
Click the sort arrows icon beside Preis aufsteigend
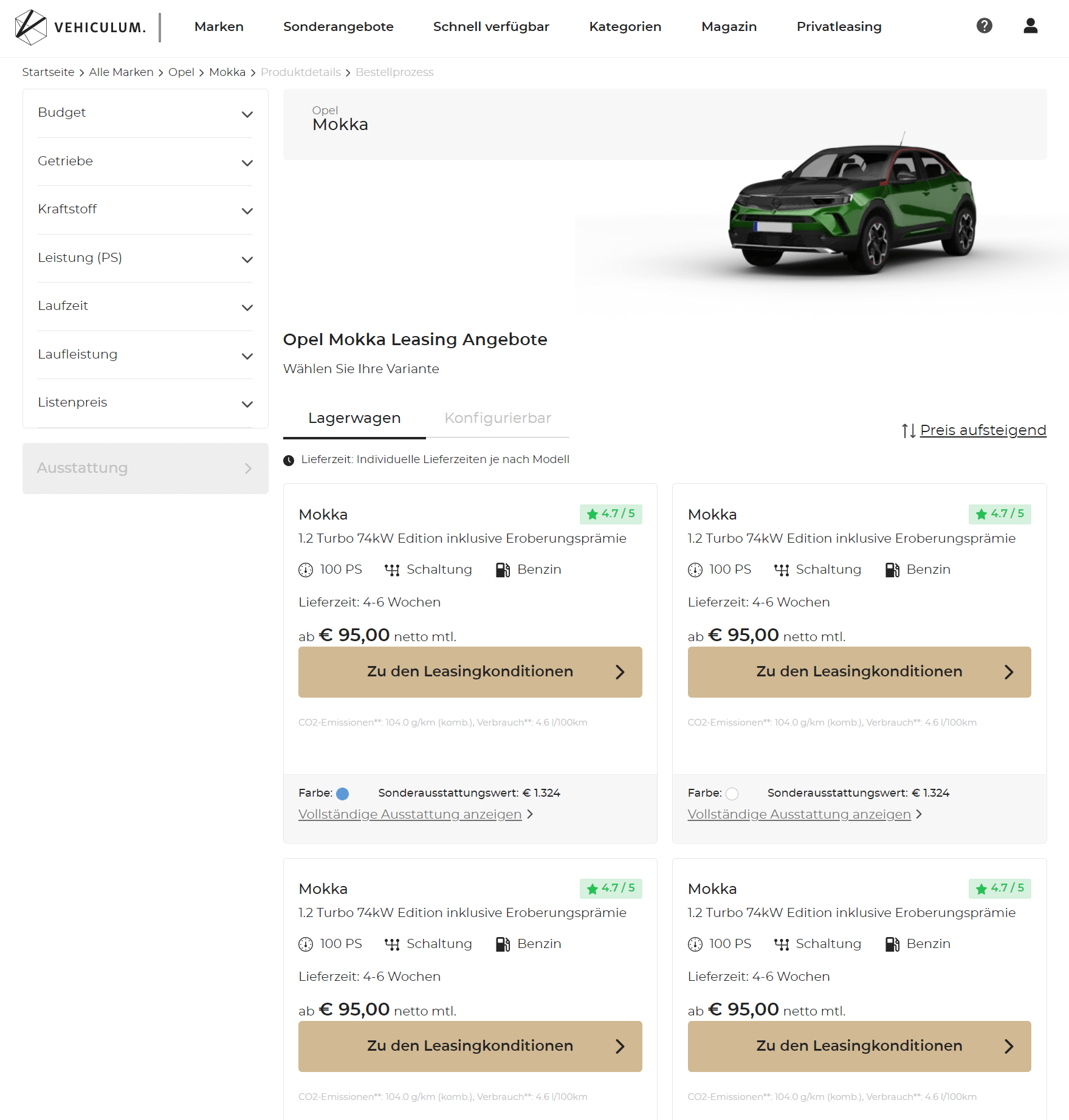[x=909, y=431]
